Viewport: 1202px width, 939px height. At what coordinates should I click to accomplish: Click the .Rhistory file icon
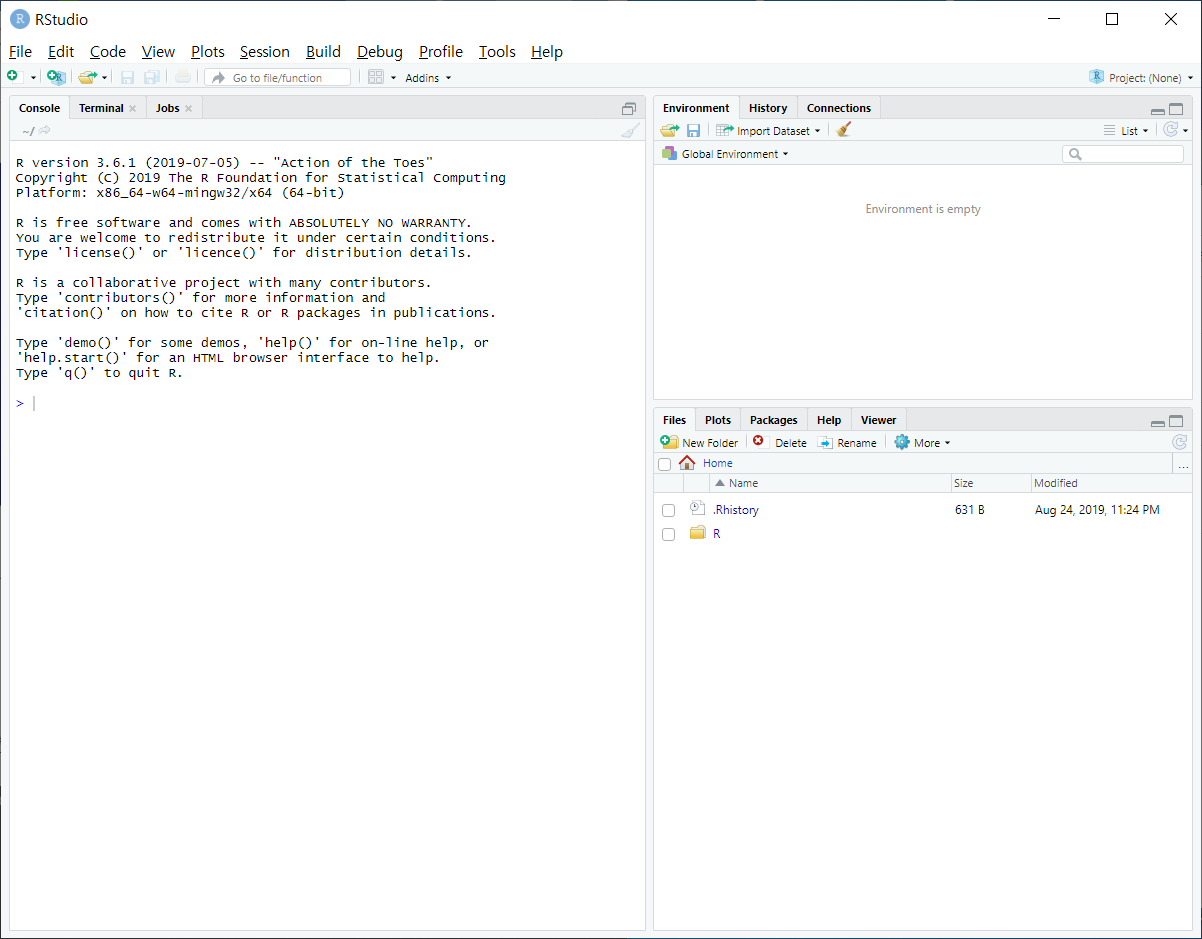click(x=697, y=509)
